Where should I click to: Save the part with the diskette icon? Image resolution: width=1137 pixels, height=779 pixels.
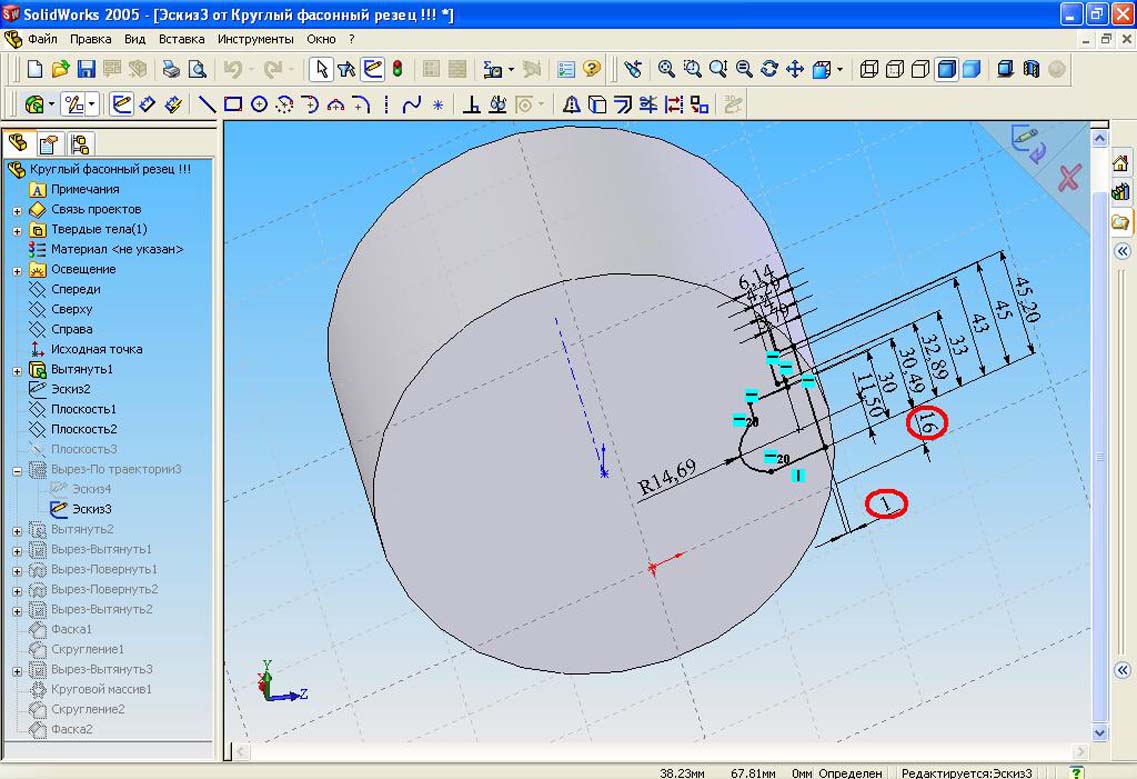coord(86,69)
